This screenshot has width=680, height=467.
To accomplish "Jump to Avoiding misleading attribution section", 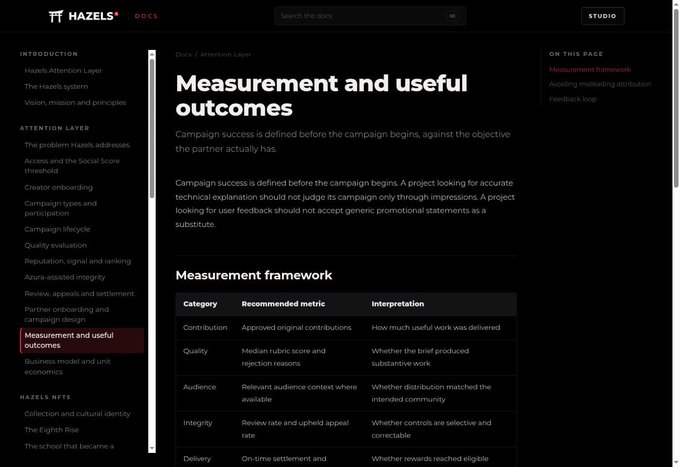I will [600, 84].
